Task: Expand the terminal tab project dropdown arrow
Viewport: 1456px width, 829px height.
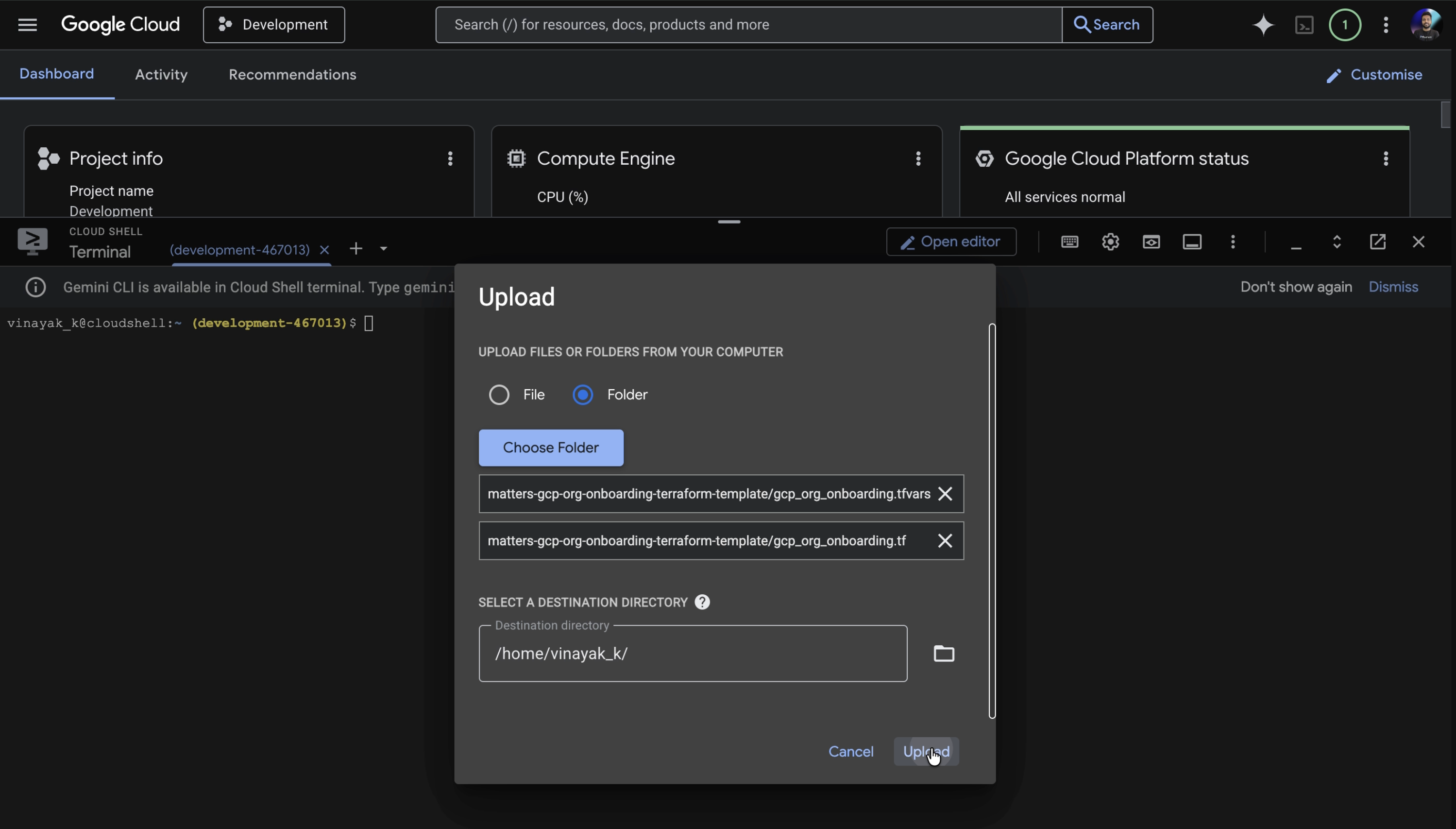Action: point(384,248)
